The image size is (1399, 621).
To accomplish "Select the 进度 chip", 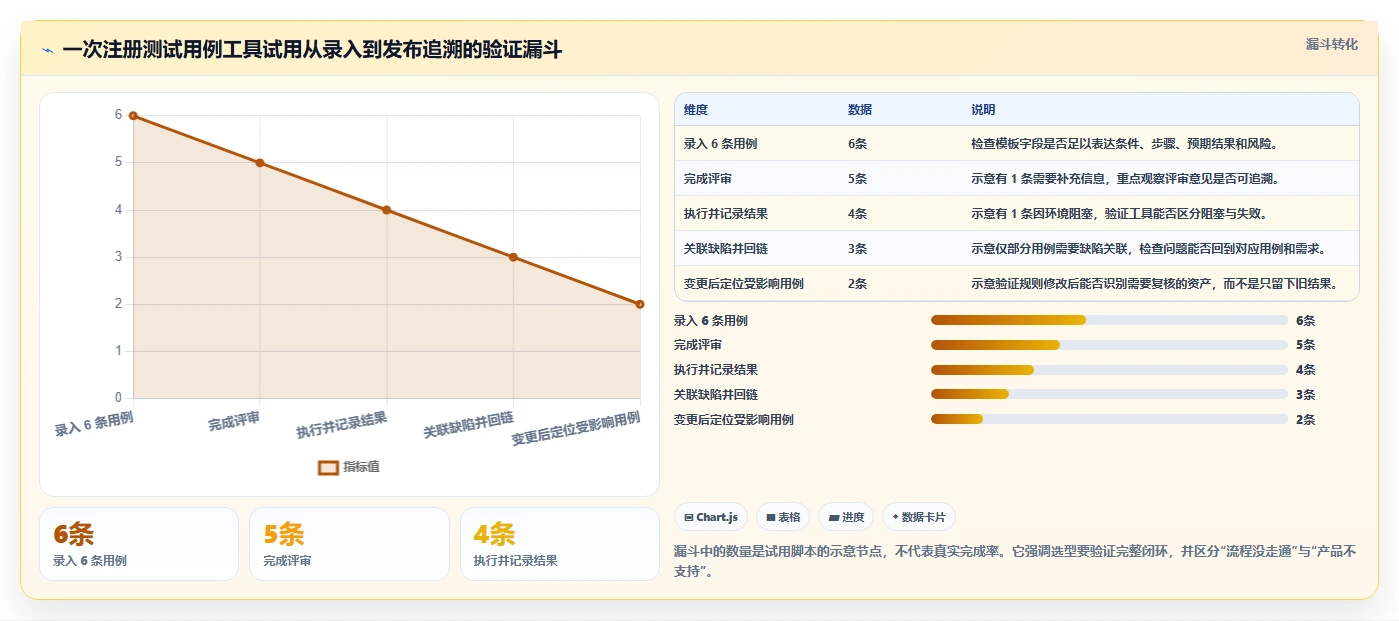I will [x=846, y=517].
